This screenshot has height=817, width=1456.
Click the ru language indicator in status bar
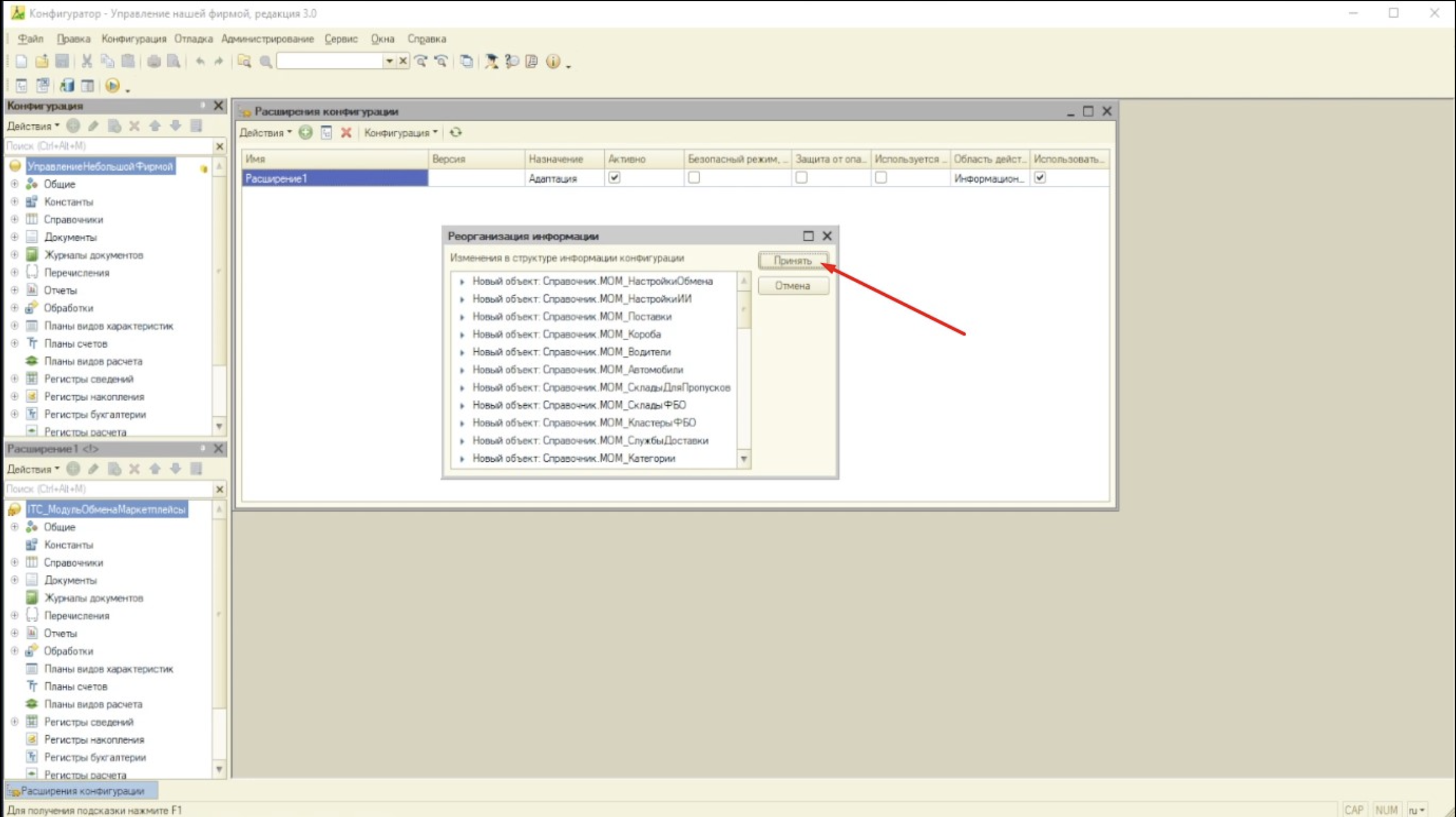tap(1417, 810)
